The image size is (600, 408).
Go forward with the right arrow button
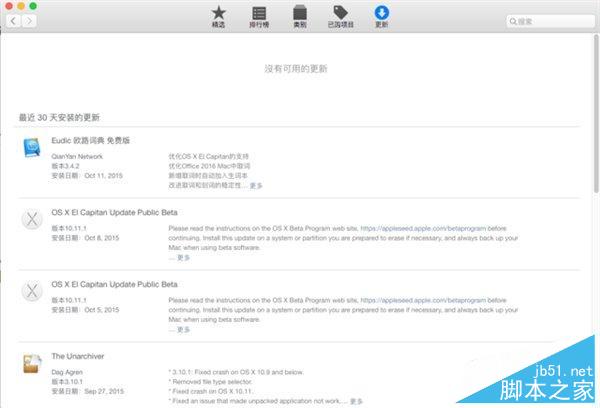(29, 21)
